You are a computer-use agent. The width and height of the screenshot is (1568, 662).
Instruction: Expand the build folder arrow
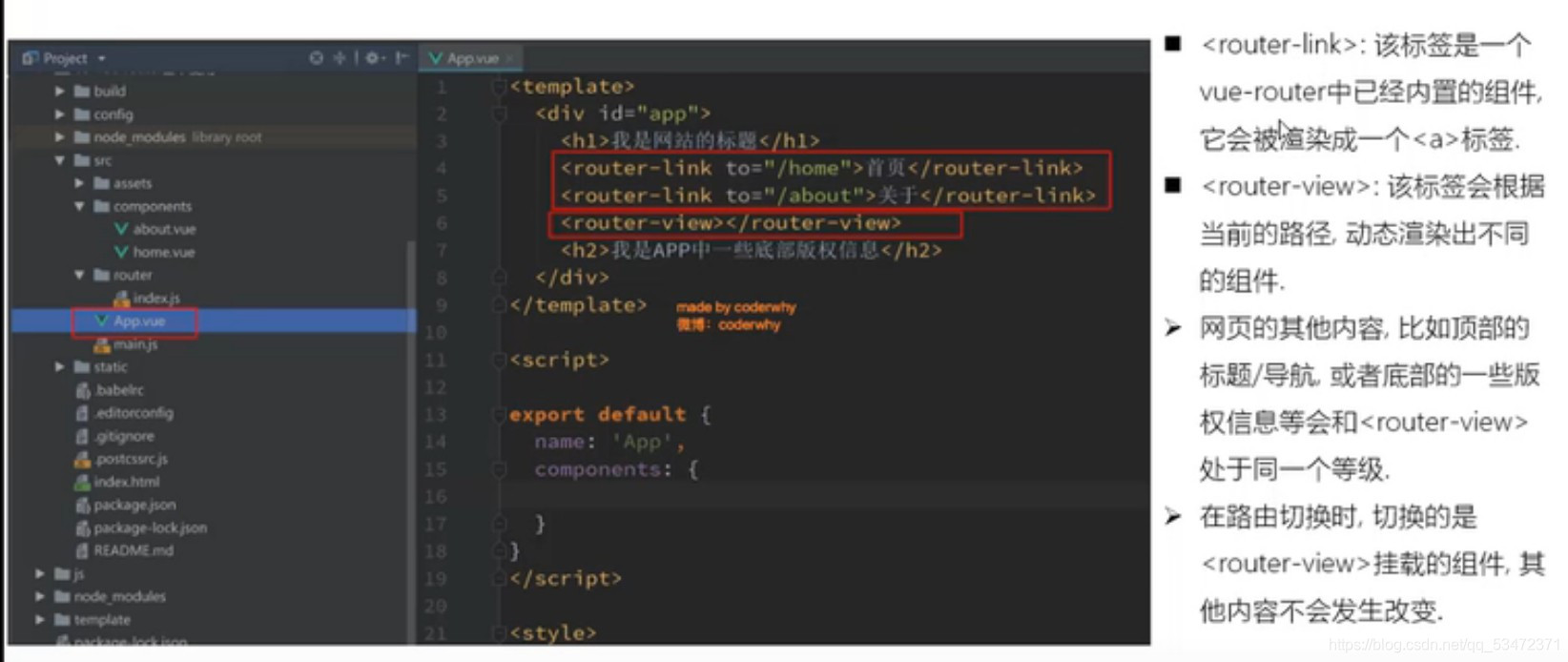[59, 92]
